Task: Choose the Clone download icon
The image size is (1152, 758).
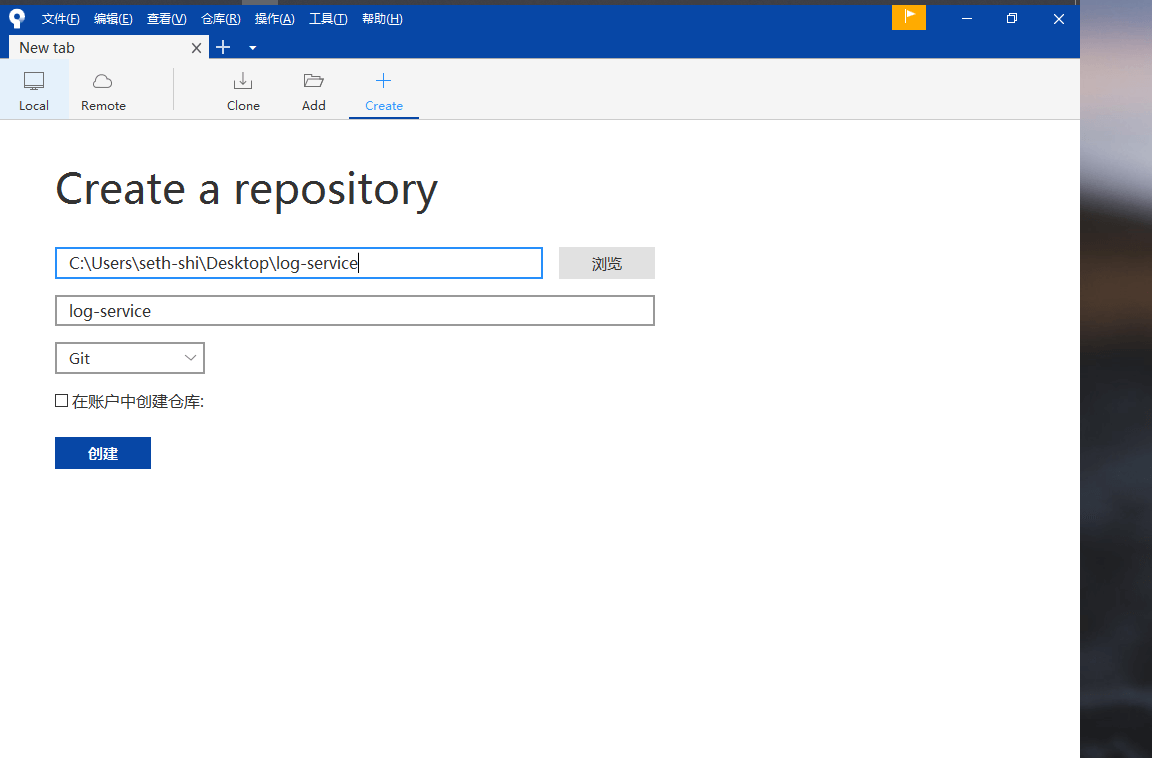Action: coord(242,81)
